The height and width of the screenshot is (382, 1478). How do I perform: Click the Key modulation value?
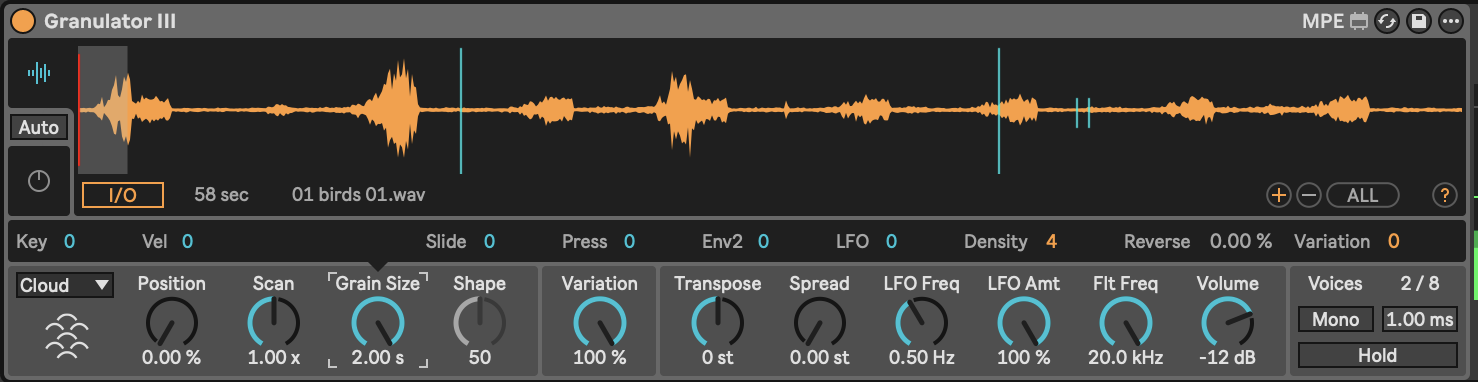pyautogui.click(x=70, y=241)
